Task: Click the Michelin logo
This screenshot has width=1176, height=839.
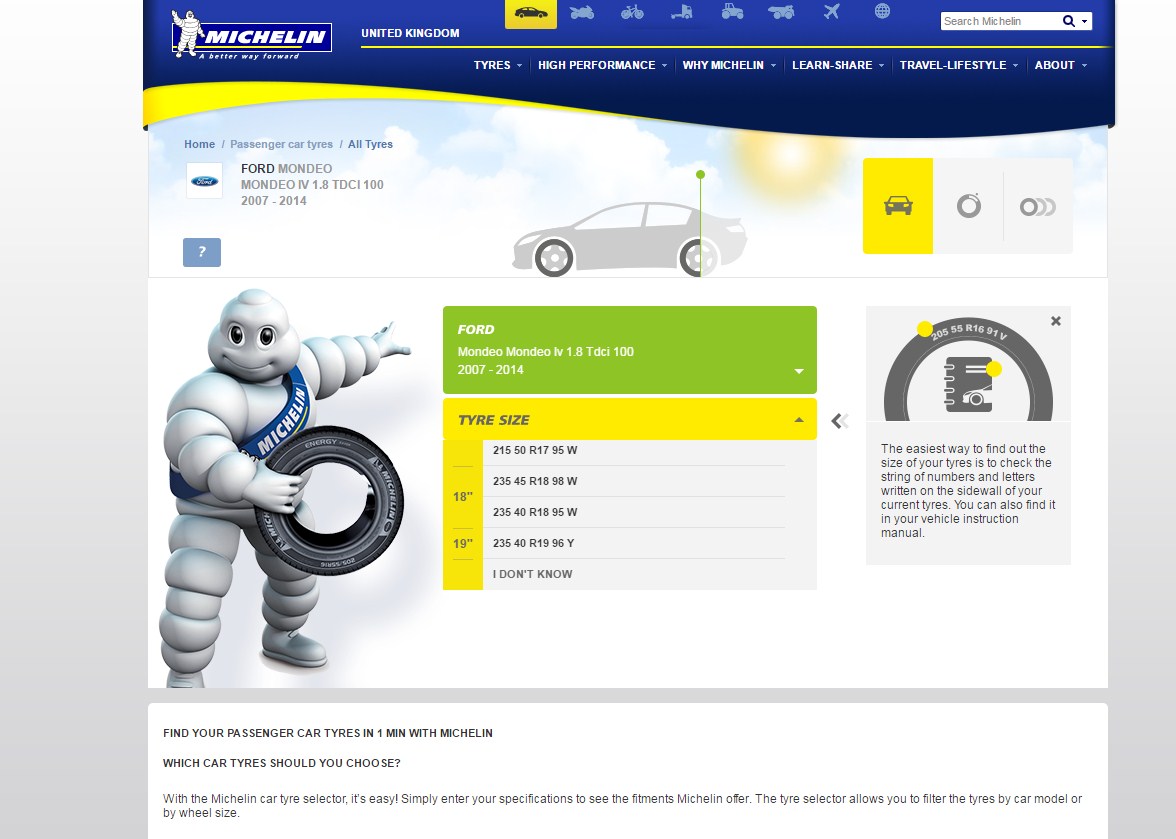Action: (x=251, y=34)
